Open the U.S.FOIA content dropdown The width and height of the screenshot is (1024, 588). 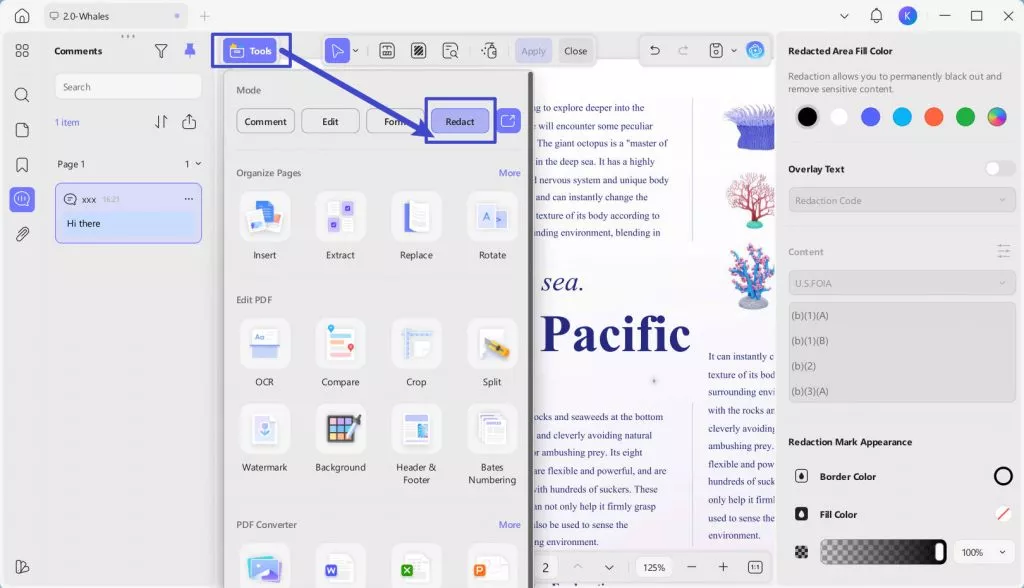click(x=901, y=283)
